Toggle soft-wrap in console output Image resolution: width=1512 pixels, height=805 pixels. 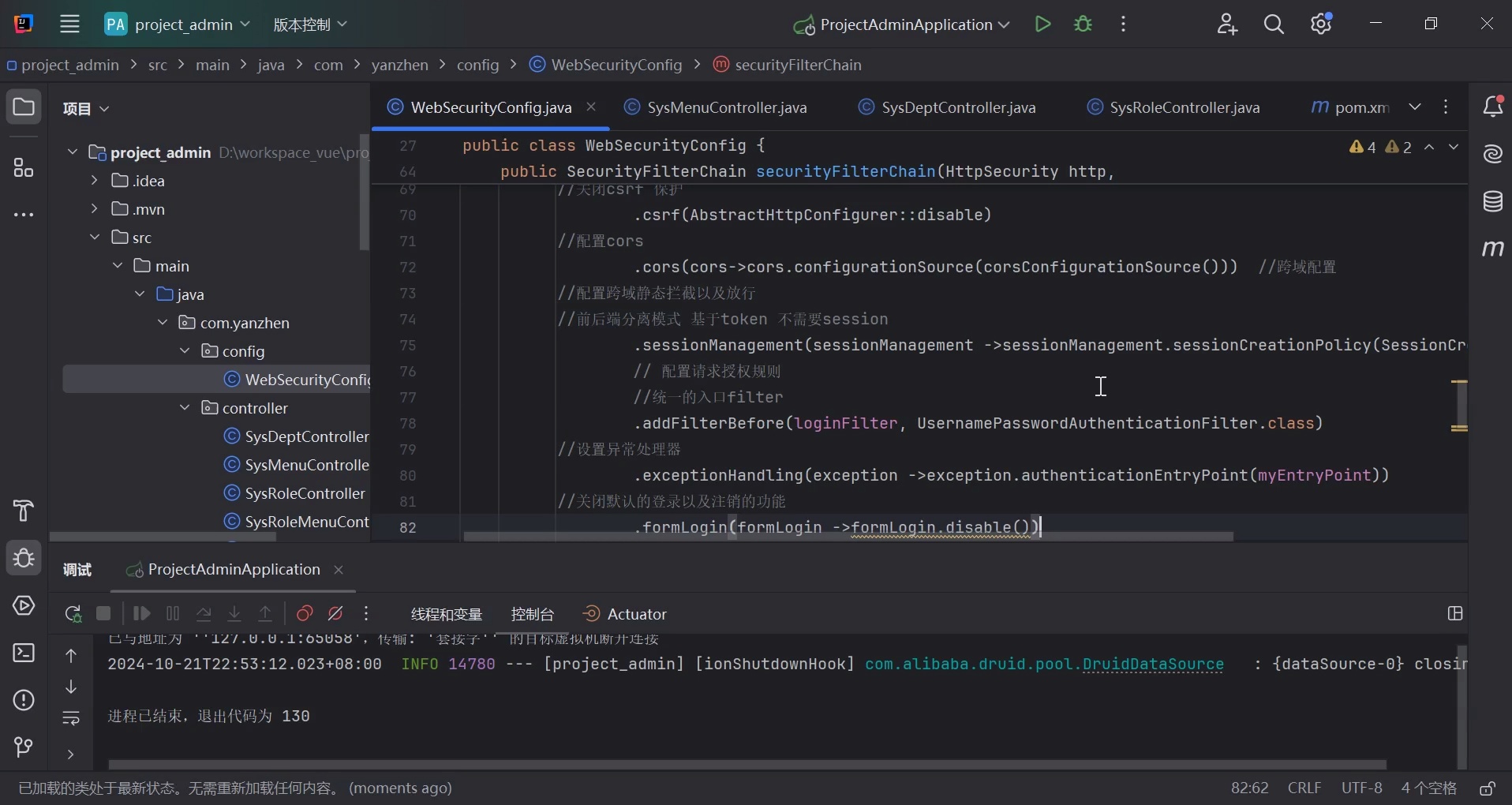click(x=70, y=719)
